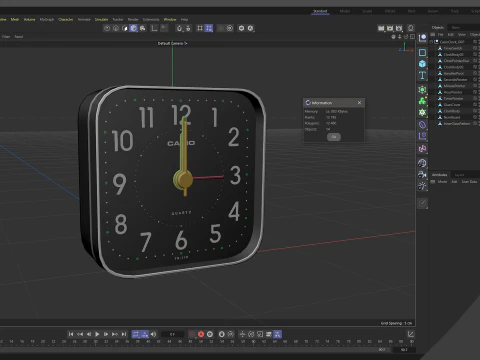This screenshot has width=480, height=360.
Task: Collapse the top clock group in Objects
Action: 431,42
